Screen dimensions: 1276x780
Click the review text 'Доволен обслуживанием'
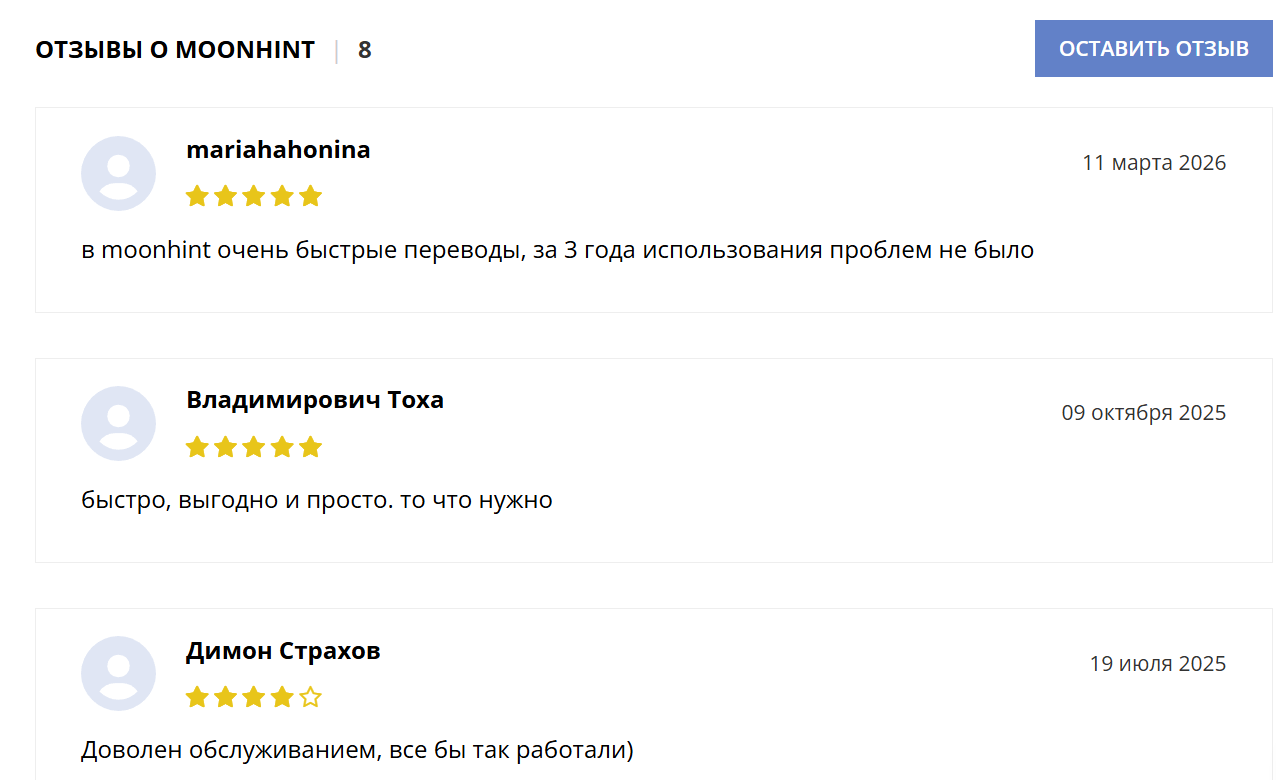tap(357, 750)
